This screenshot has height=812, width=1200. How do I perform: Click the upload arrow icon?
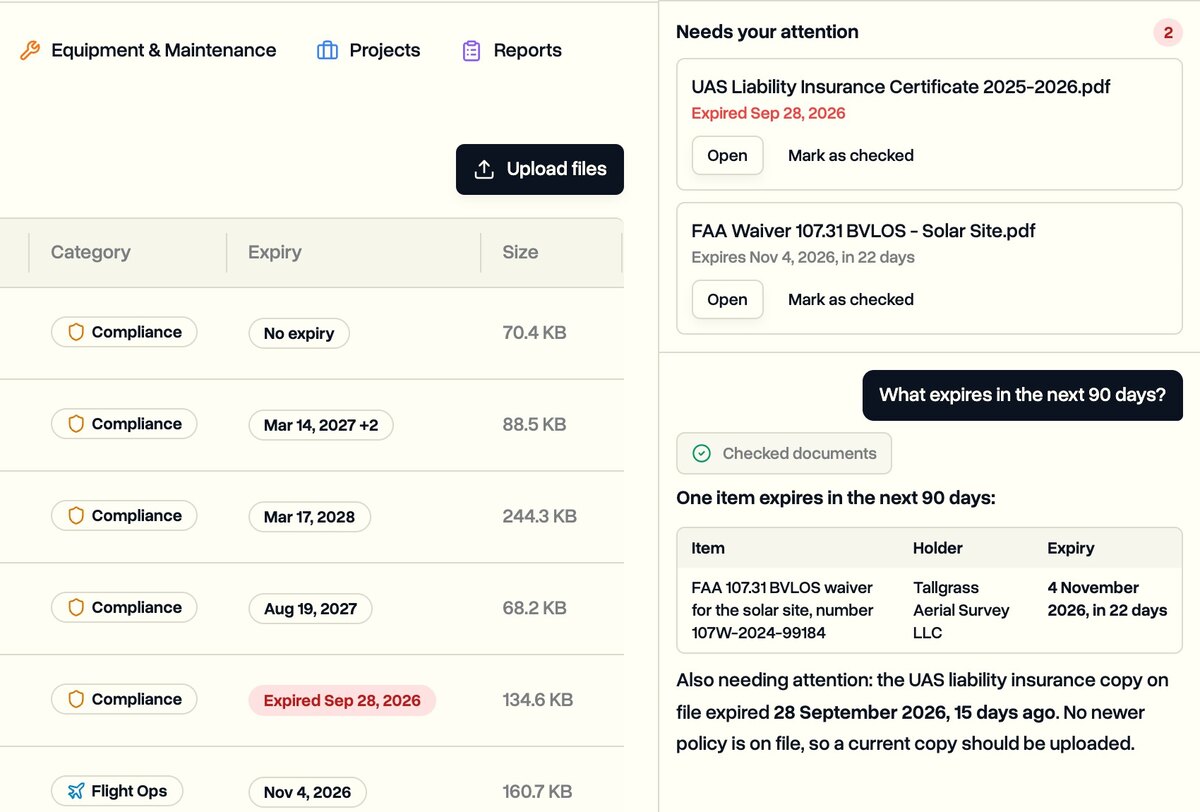coord(484,169)
